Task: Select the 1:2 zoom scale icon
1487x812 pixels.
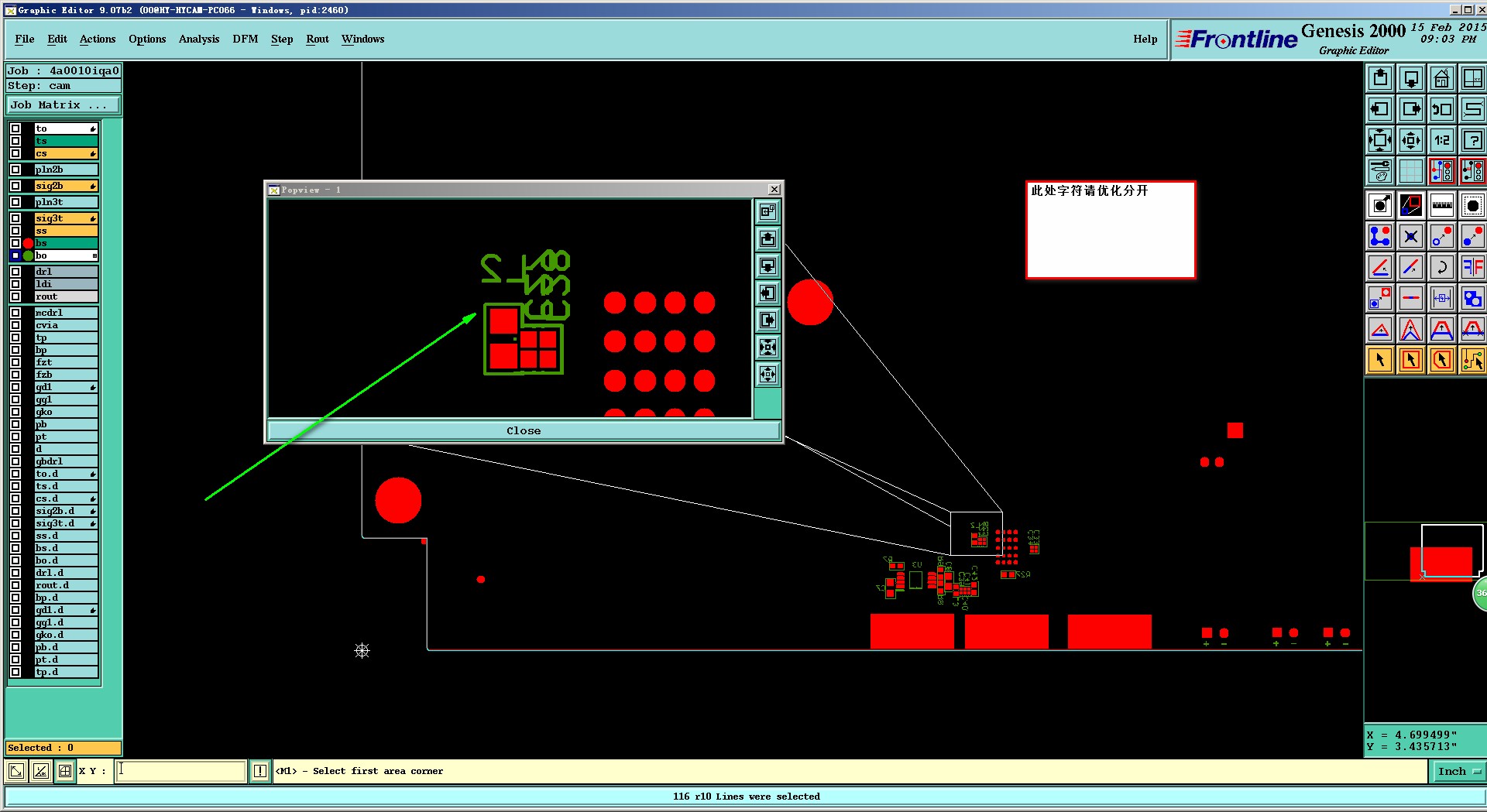Action: pos(1441,140)
